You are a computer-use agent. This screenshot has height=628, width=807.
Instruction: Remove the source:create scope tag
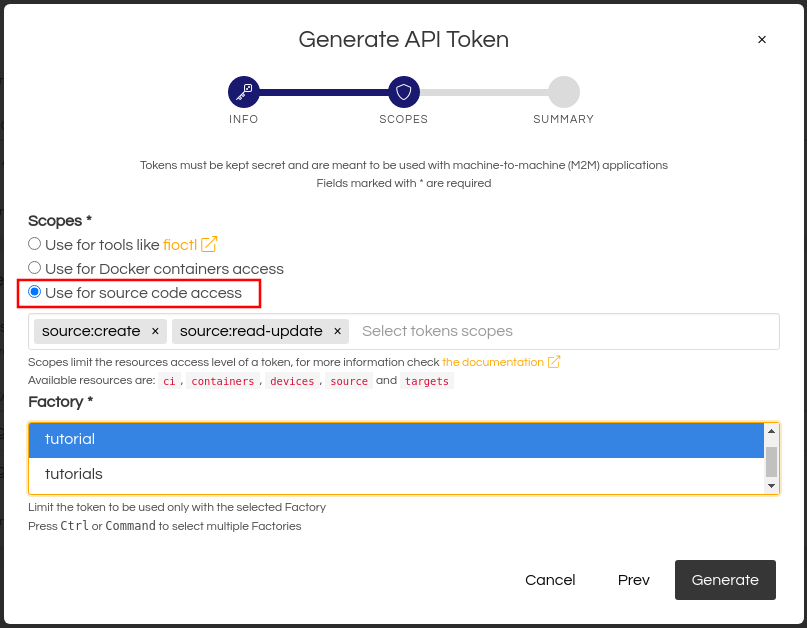click(155, 331)
